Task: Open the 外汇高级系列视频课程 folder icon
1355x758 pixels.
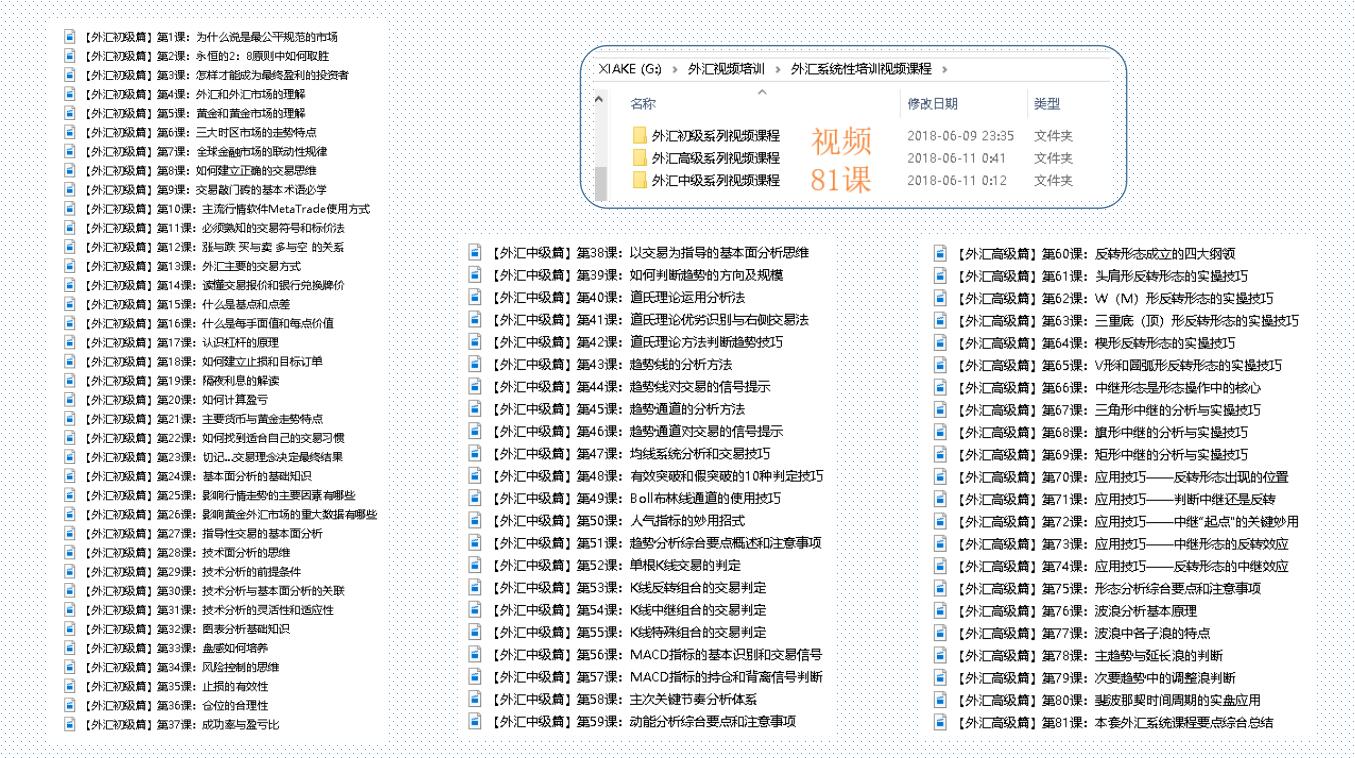Action: (639, 158)
